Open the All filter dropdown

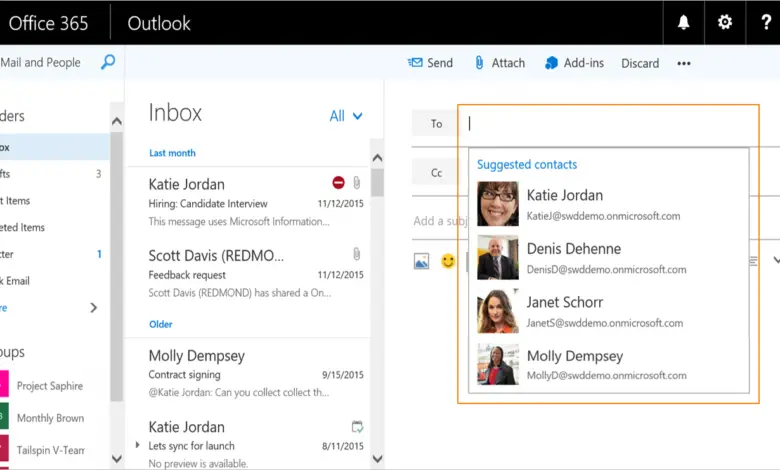(346, 116)
